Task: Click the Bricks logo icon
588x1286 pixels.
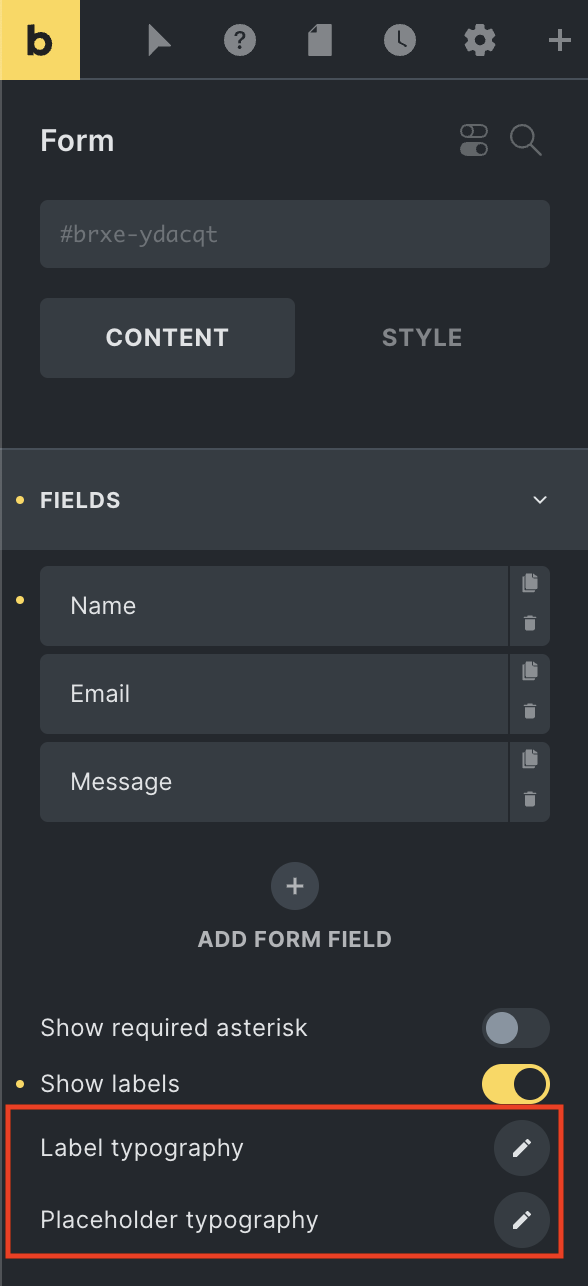Action: tap(40, 40)
